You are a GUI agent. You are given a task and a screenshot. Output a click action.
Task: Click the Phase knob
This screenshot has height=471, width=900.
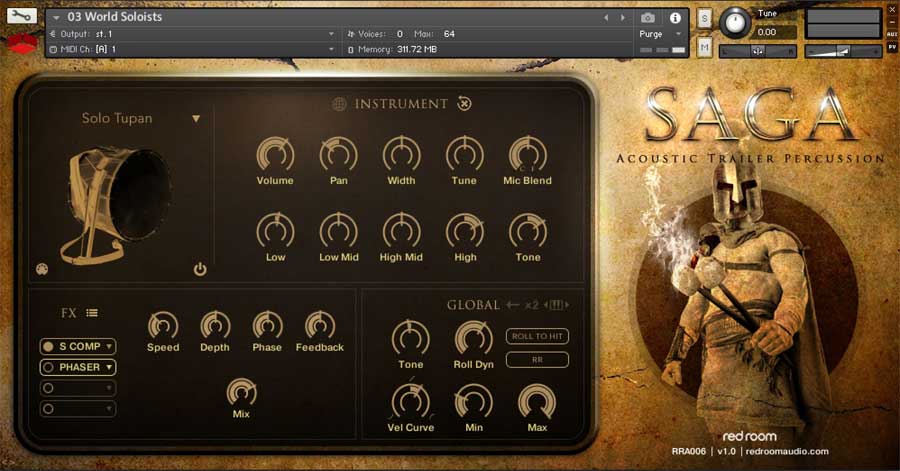(267, 326)
